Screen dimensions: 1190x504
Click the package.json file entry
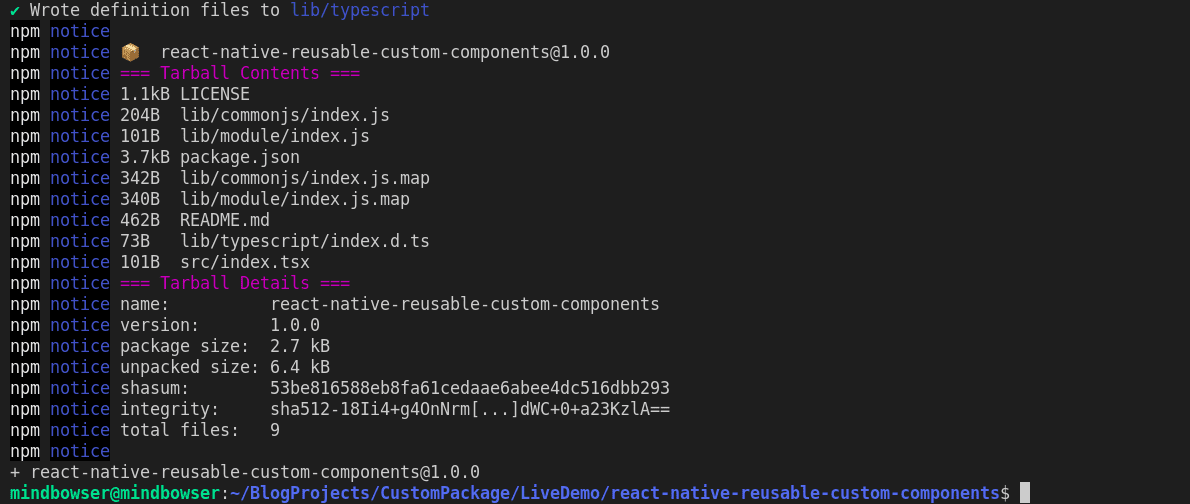(x=239, y=157)
